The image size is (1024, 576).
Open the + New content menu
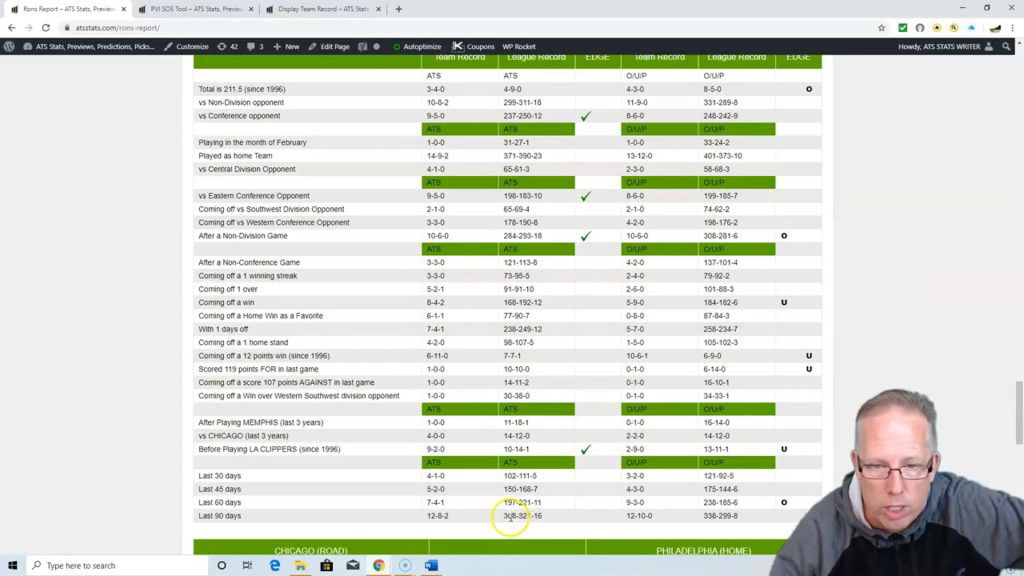coord(286,46)
